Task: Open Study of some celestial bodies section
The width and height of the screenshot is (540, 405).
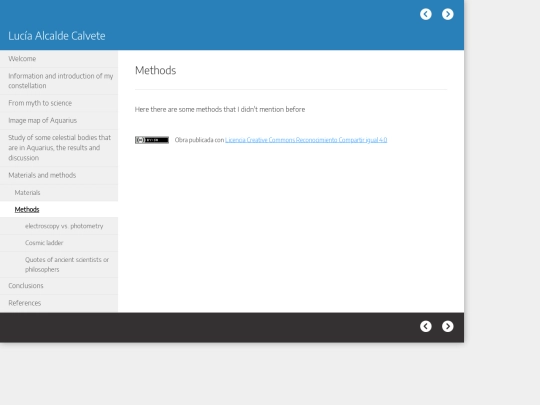Action: click(x=59, y=148)
